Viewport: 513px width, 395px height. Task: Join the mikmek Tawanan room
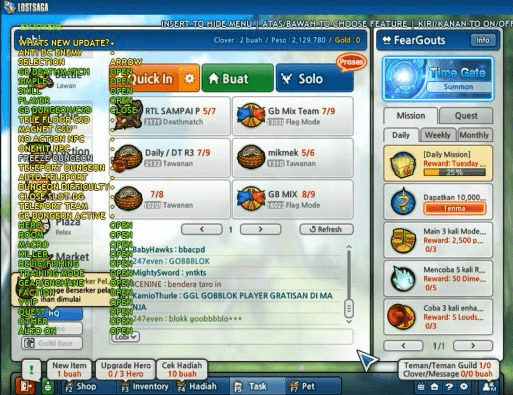[293, 157]
